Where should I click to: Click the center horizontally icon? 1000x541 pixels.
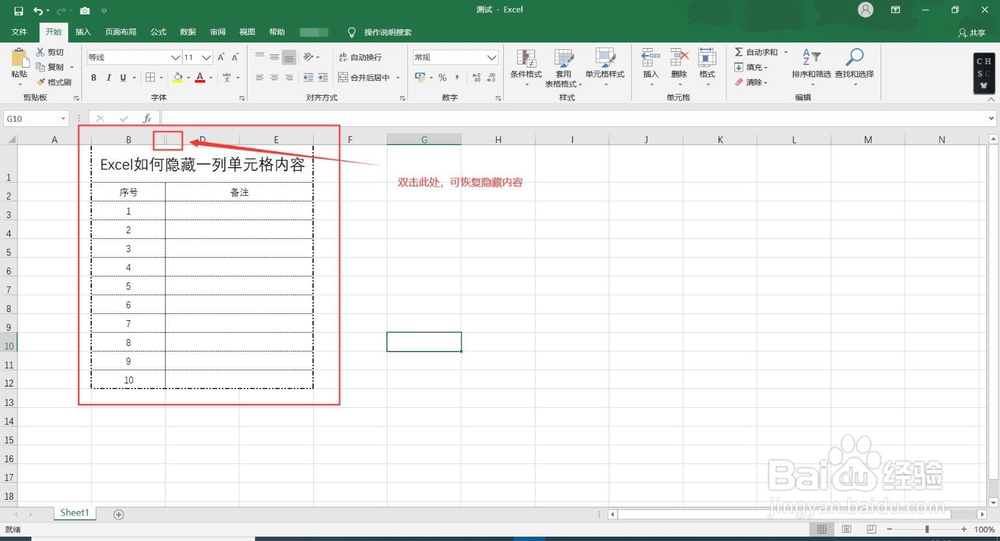274,77
